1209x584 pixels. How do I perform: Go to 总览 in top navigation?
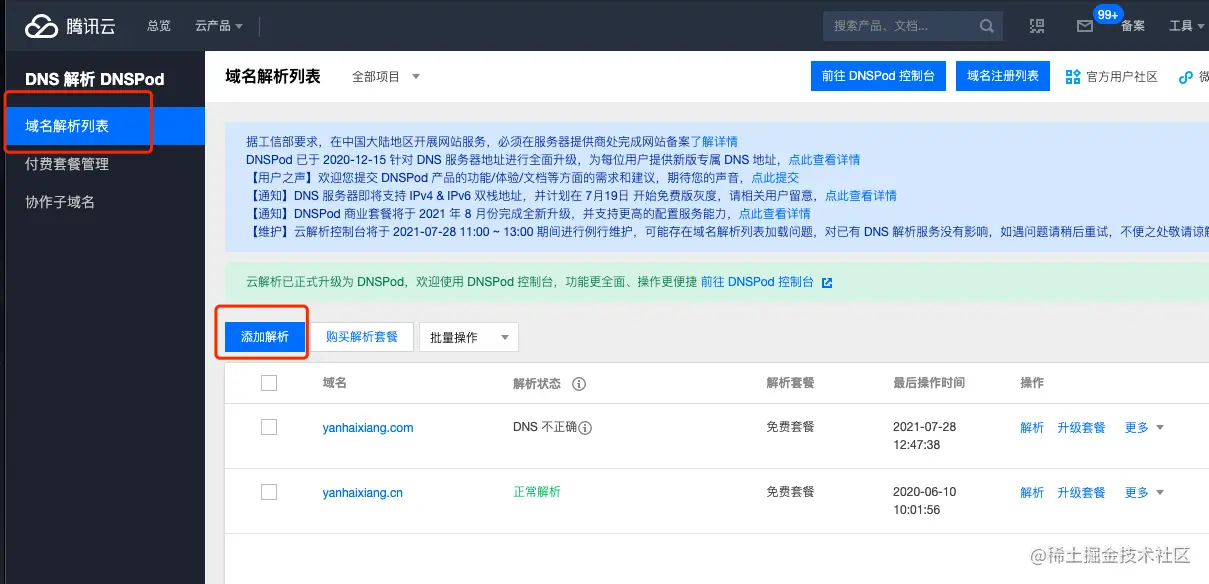tap(159, 26)
